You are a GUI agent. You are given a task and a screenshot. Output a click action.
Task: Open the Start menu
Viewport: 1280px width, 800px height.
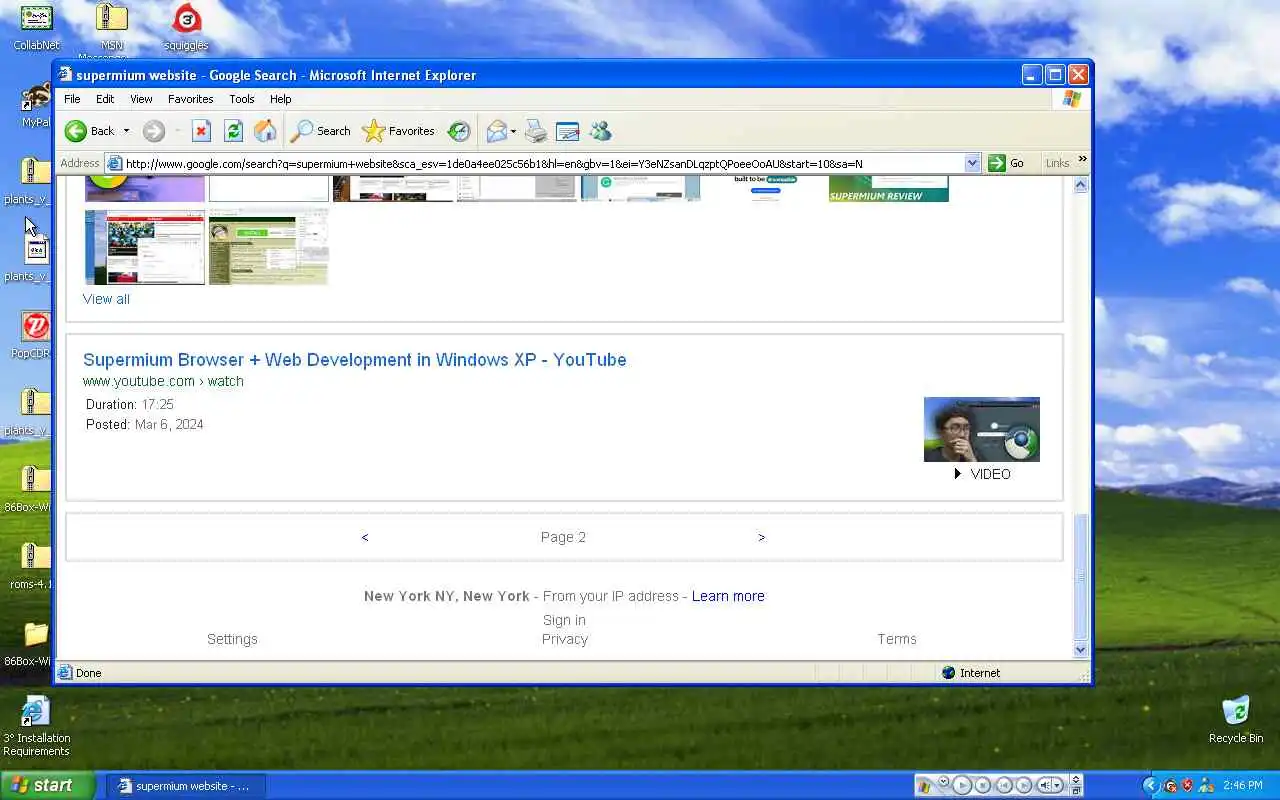point(47,785)
